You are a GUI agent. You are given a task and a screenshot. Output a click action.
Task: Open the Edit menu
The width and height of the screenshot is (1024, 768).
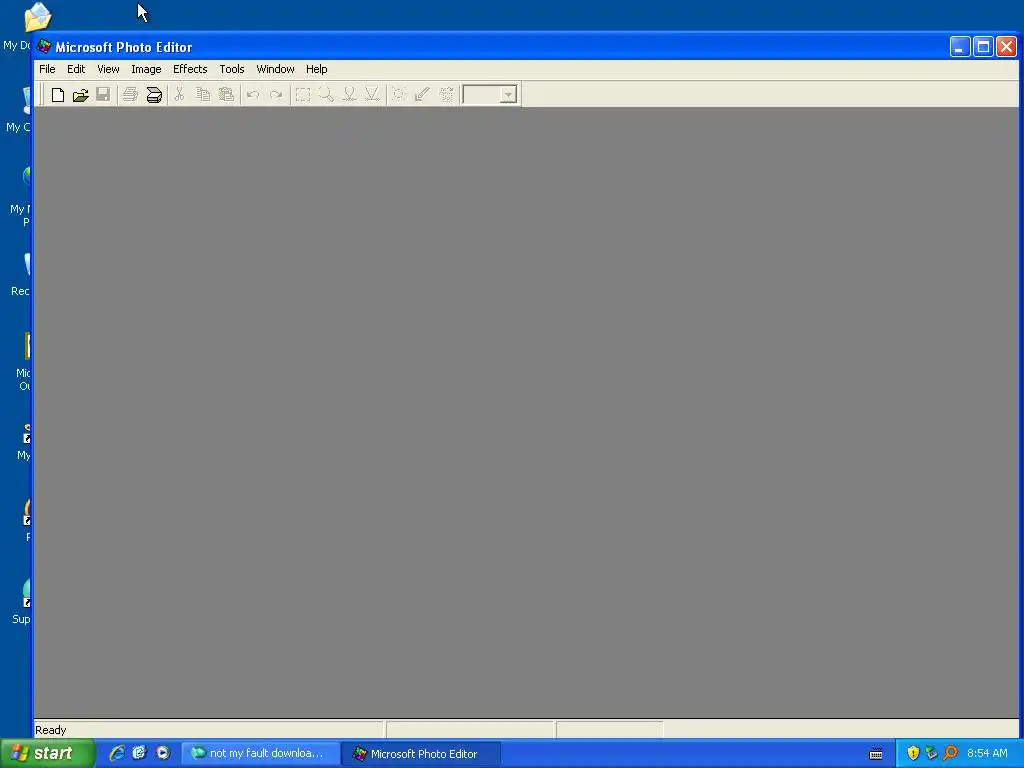(76, 69)
